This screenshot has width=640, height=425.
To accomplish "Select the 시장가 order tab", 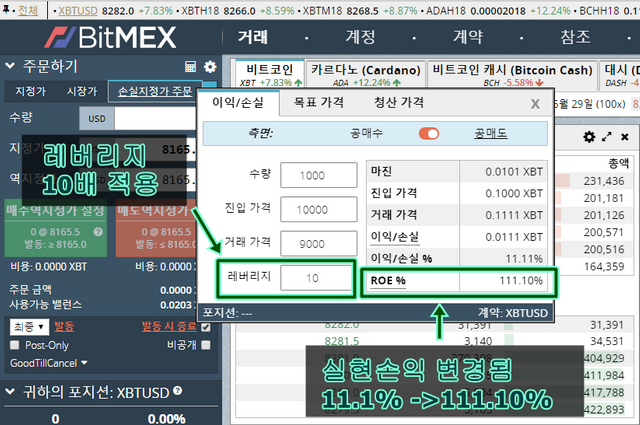I will click(82, 91).
